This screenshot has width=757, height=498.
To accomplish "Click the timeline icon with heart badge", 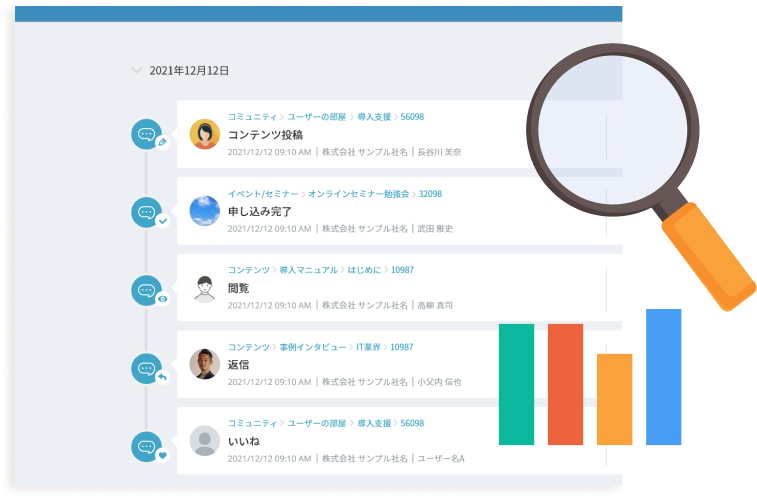I will pyautogui.click(x=147, y=447).
